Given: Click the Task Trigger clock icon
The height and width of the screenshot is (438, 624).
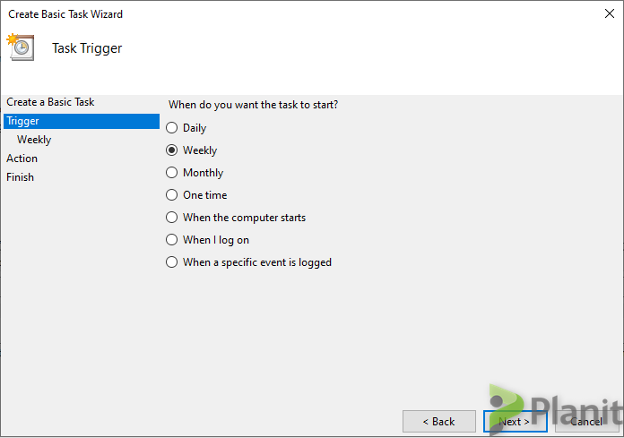Looking at the screenshot, I should [20, 47].
